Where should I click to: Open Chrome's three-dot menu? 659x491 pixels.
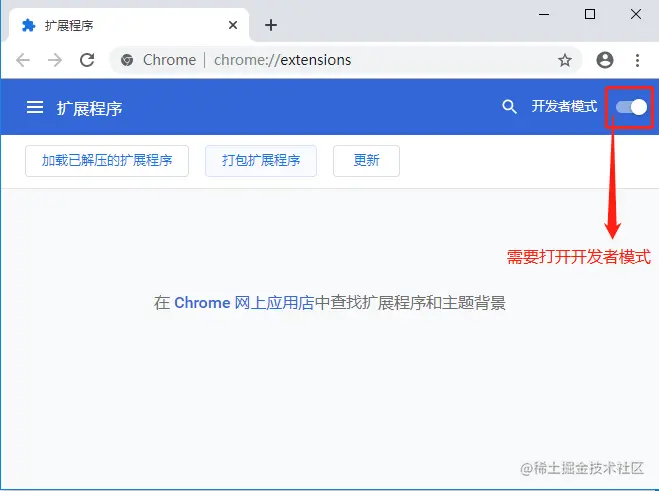point(638,61)
